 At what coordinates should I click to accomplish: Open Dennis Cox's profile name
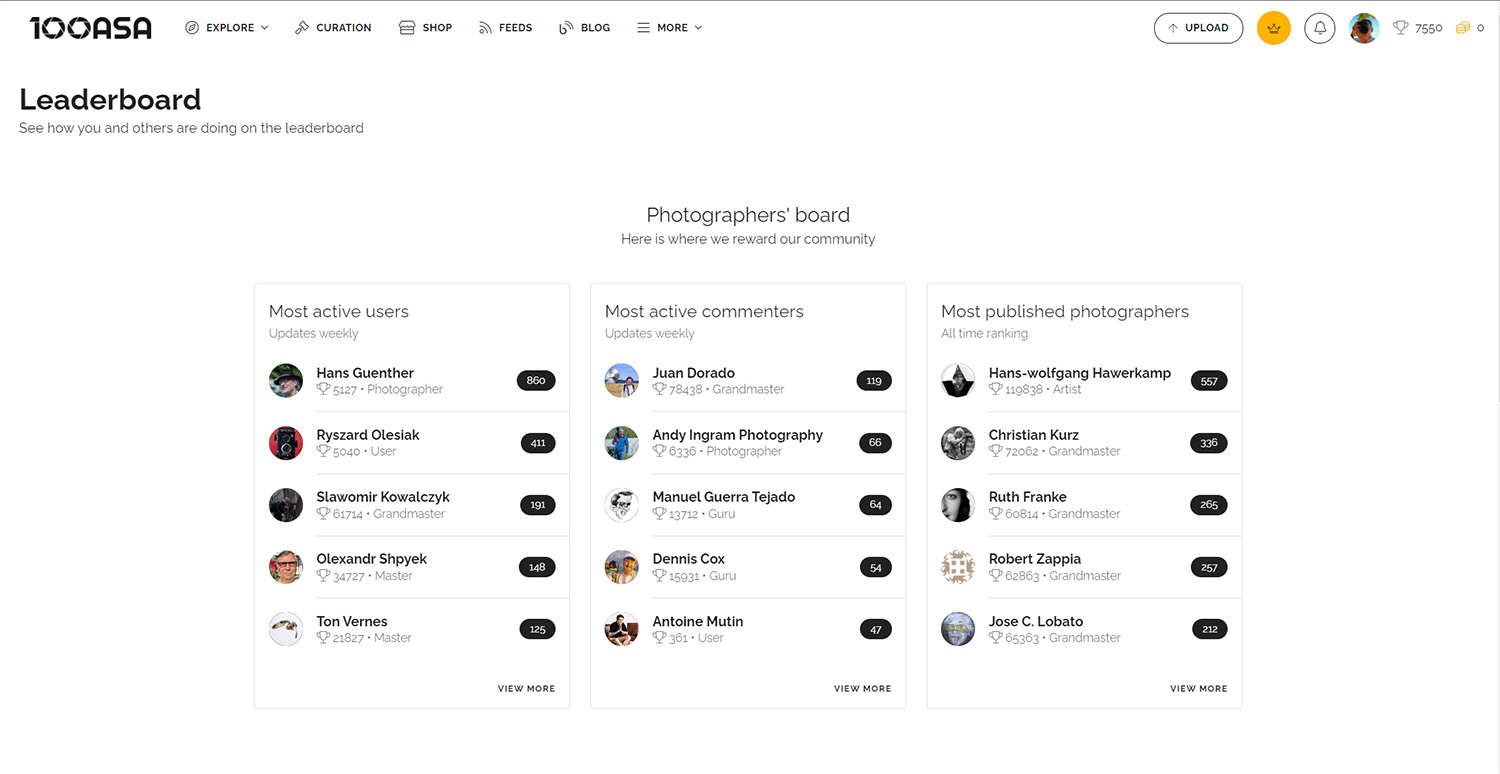[x=689, y=559]
